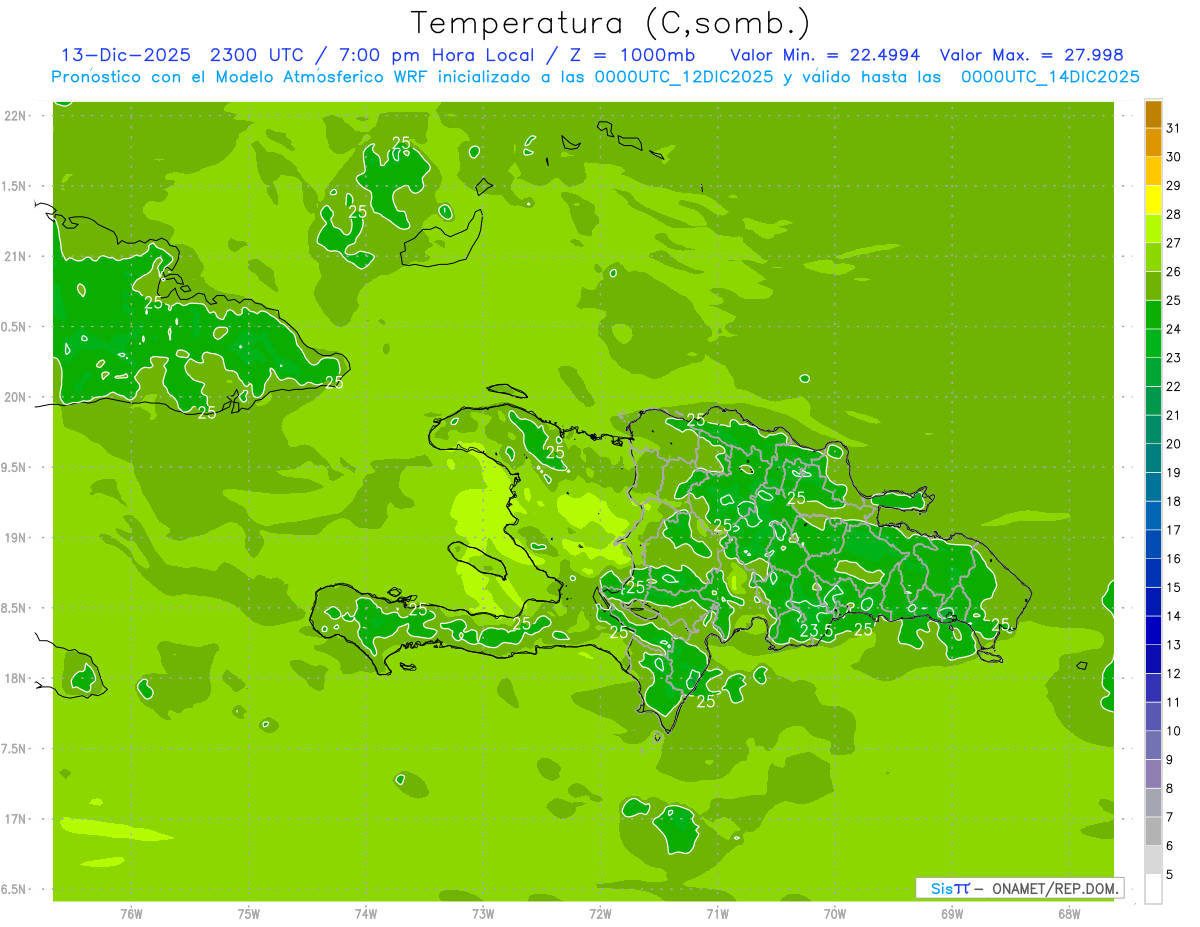1200x927 pixels.
Task: Click the "5" colorbar value
Action: pos(1170,875)
